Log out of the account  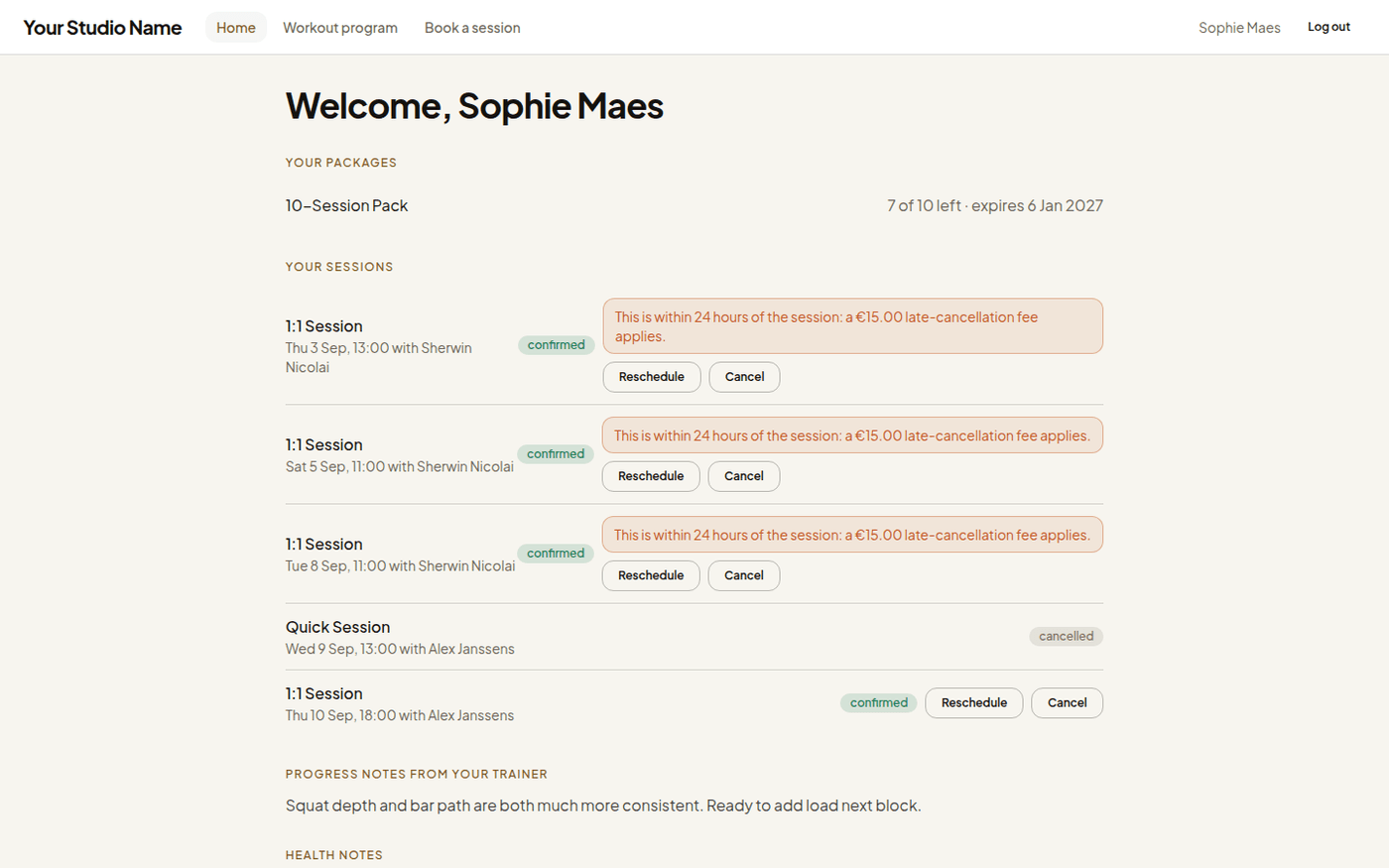[x=1328, y=27]
